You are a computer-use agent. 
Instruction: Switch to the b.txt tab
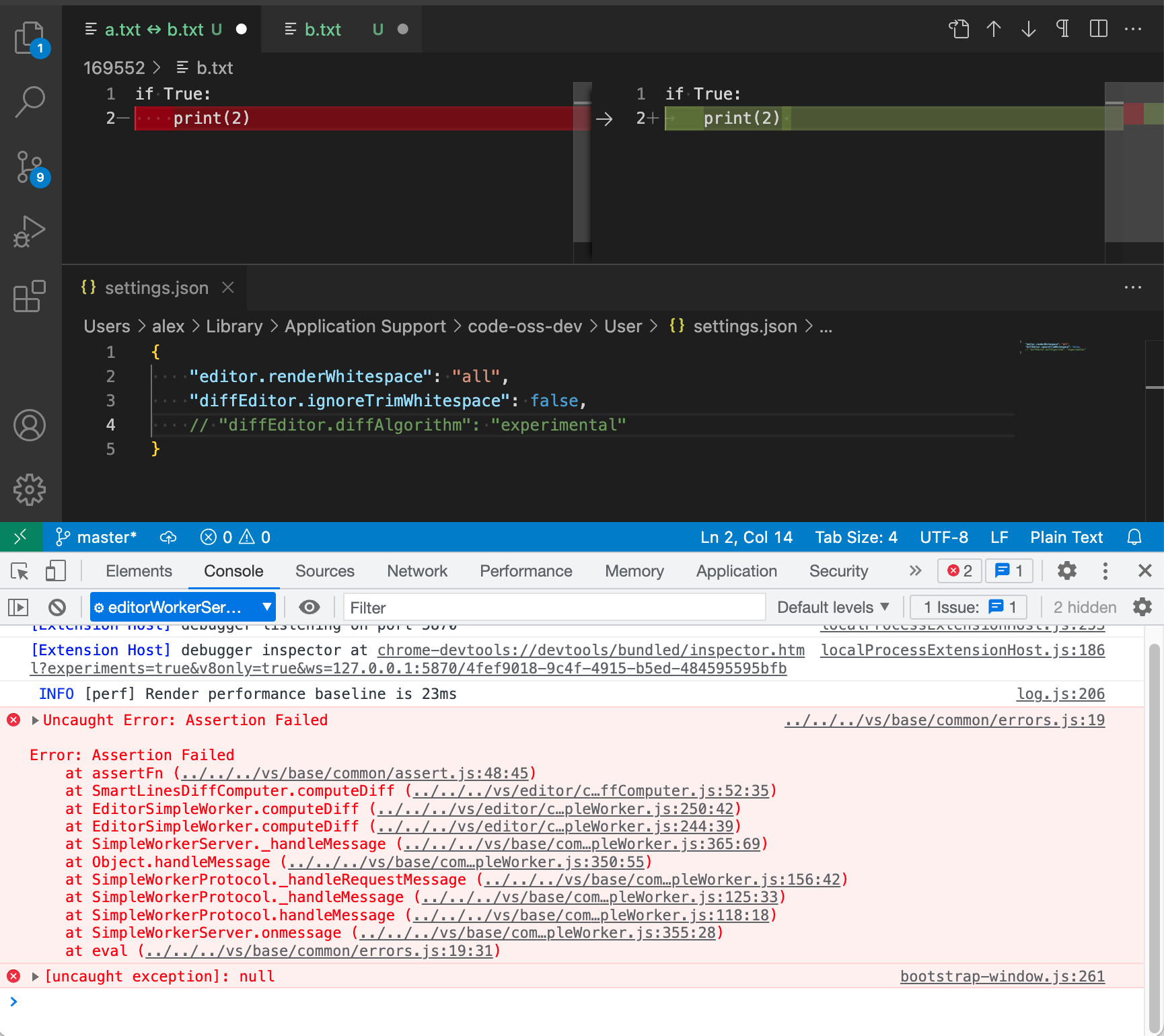point(323,29)
